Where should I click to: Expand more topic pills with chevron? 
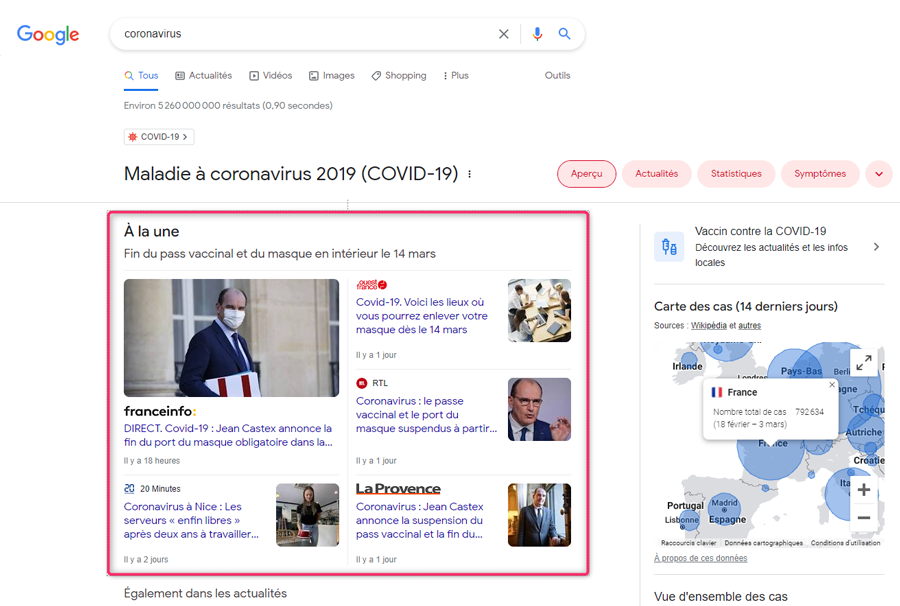click(879, 174)
